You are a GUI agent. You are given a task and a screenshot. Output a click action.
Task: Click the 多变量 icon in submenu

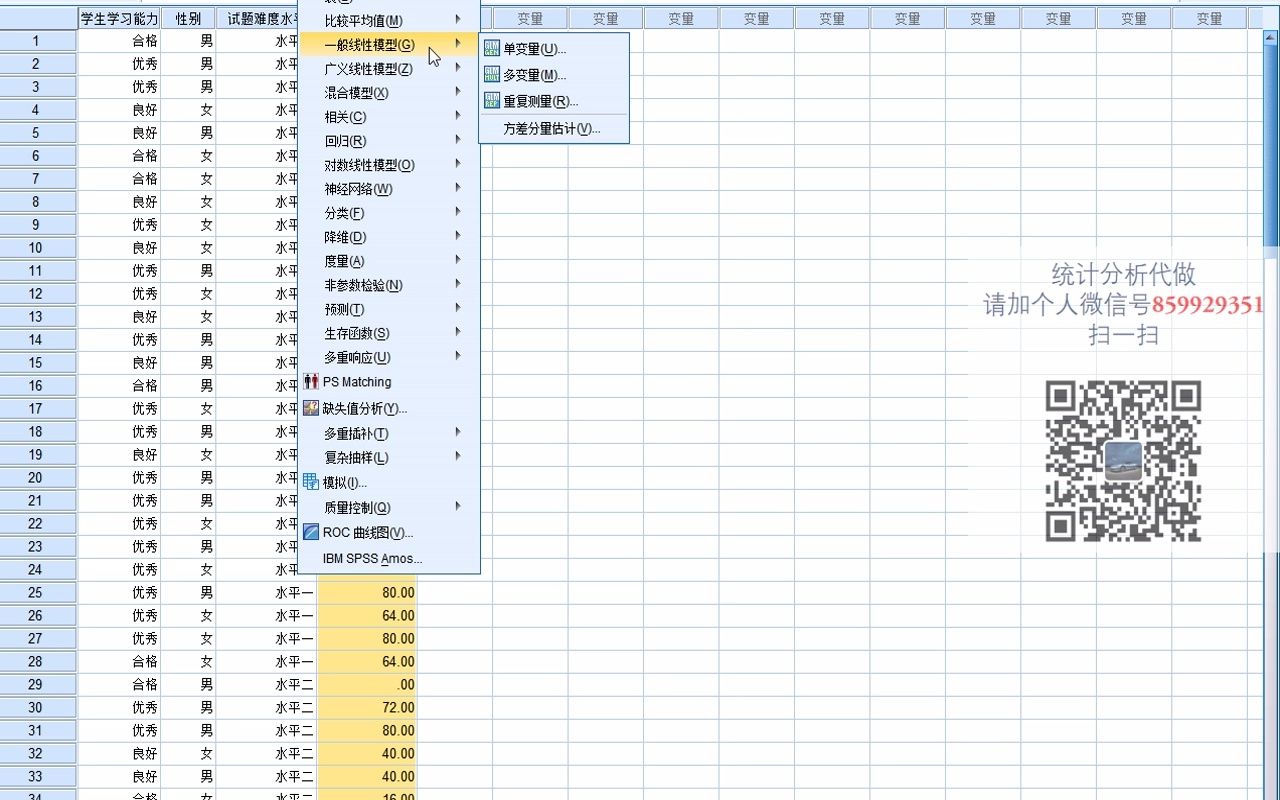[x=492, y=74]
